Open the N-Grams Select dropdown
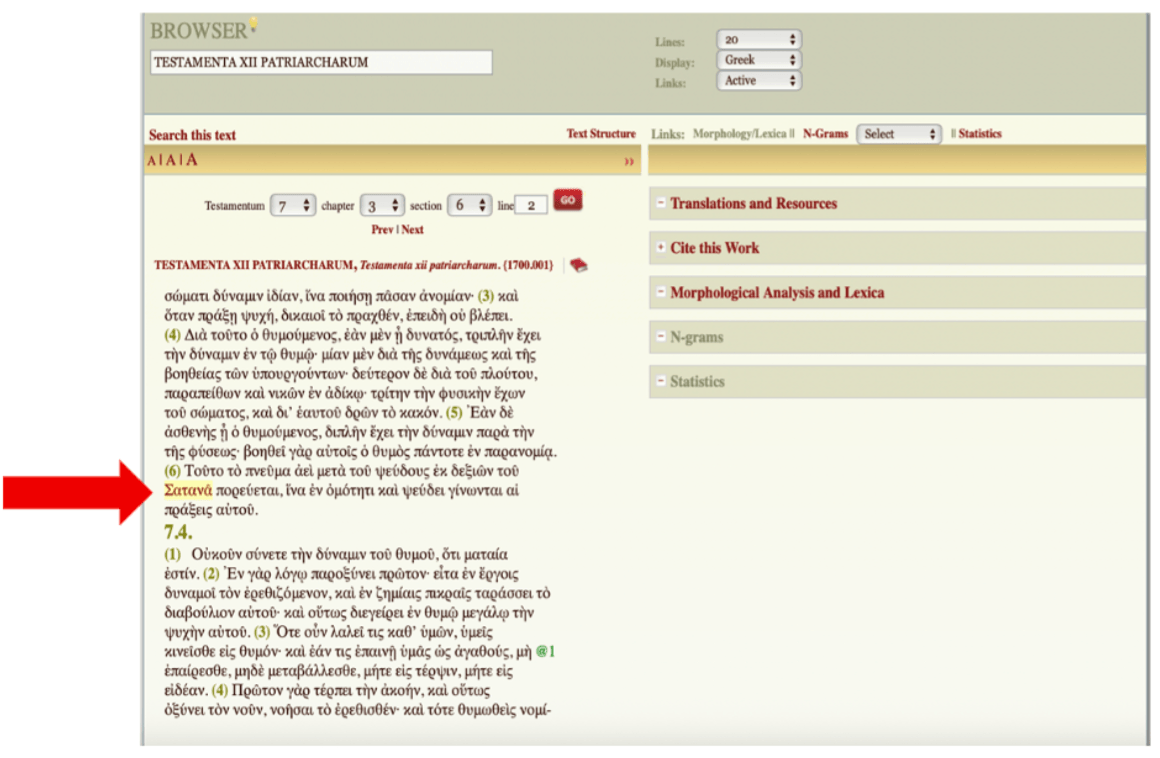1160x758 pixels. pyautogui.click(x=898, y=134)
